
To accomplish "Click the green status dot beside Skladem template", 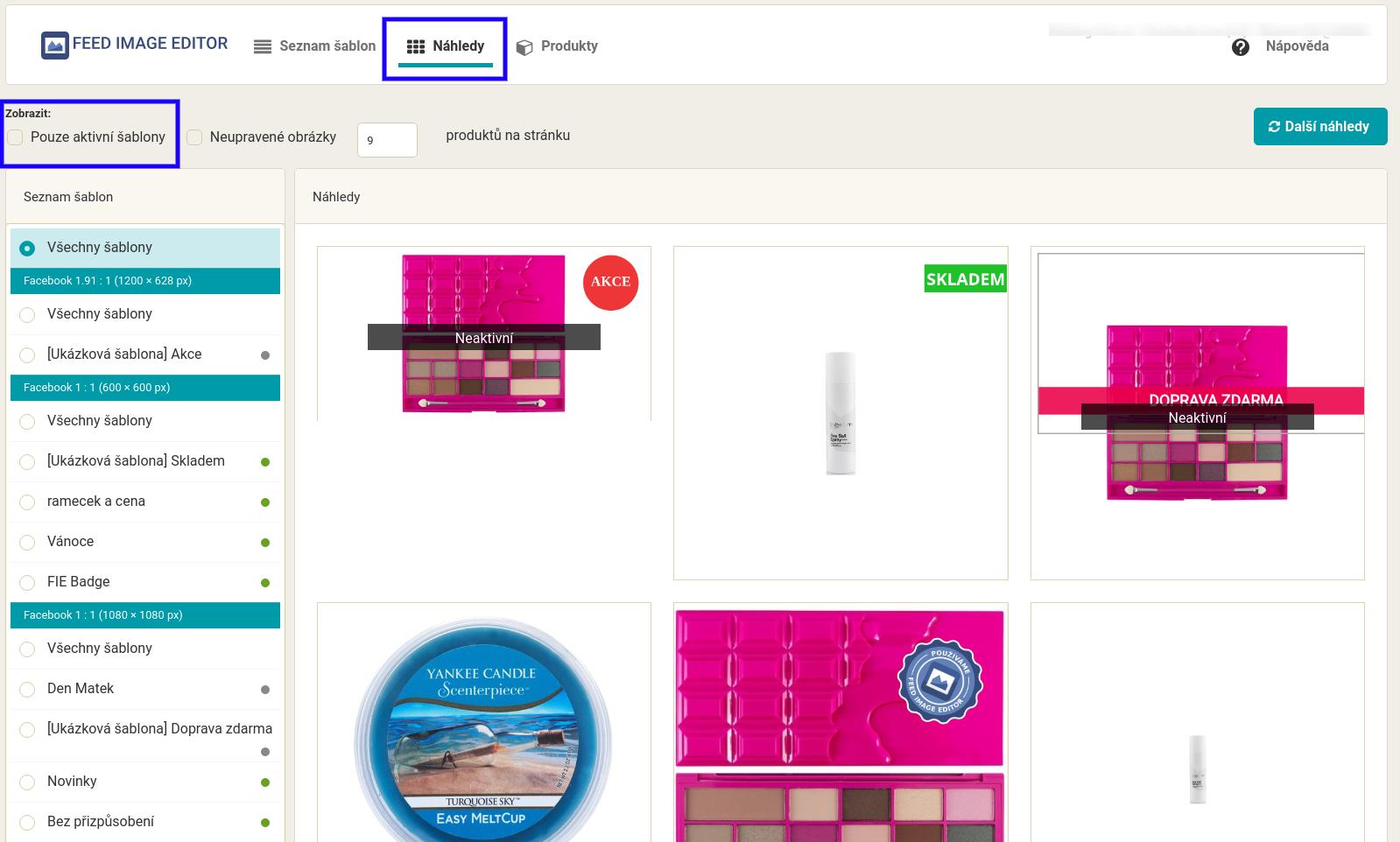I will point(265,462).
